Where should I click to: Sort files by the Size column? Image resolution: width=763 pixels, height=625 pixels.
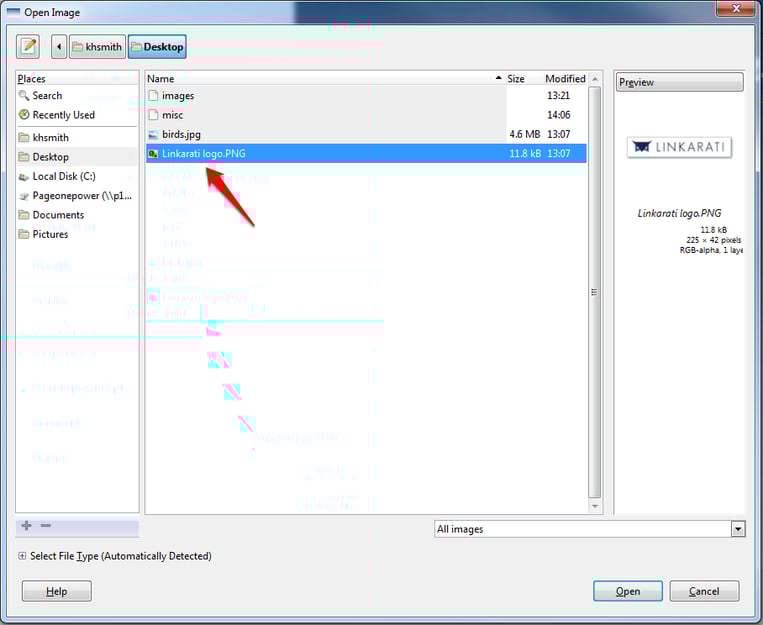click(x=523, y=78)
